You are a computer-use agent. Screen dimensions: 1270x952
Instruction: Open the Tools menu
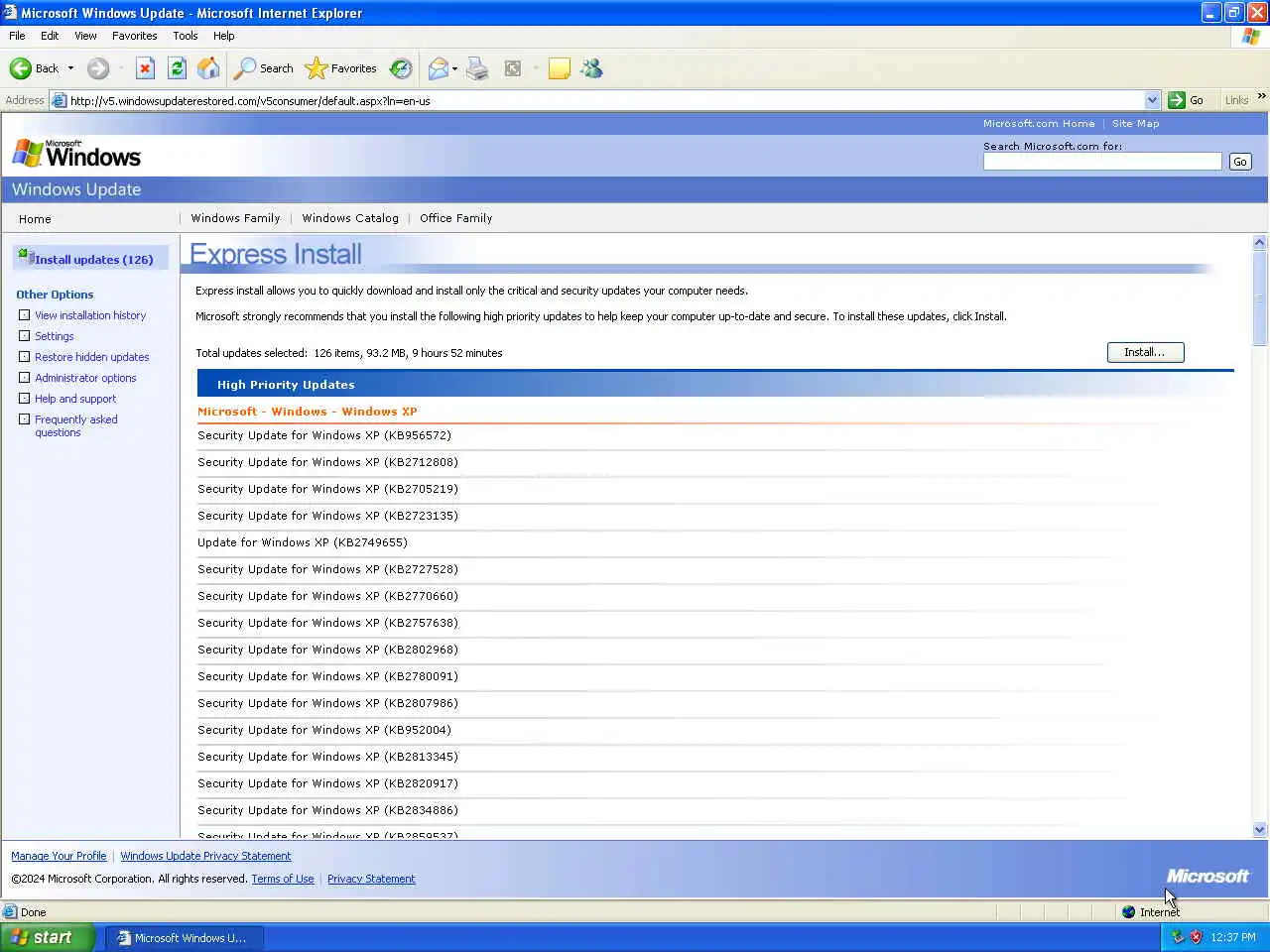pos(185,36)
